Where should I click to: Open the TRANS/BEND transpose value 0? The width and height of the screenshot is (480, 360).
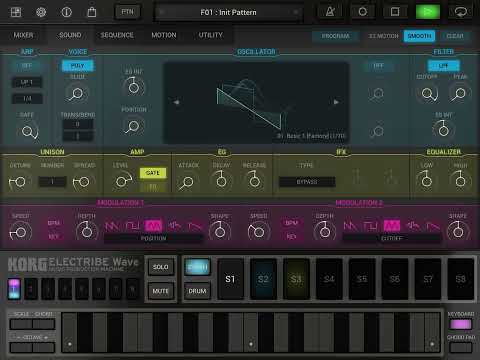pos(78,125)
